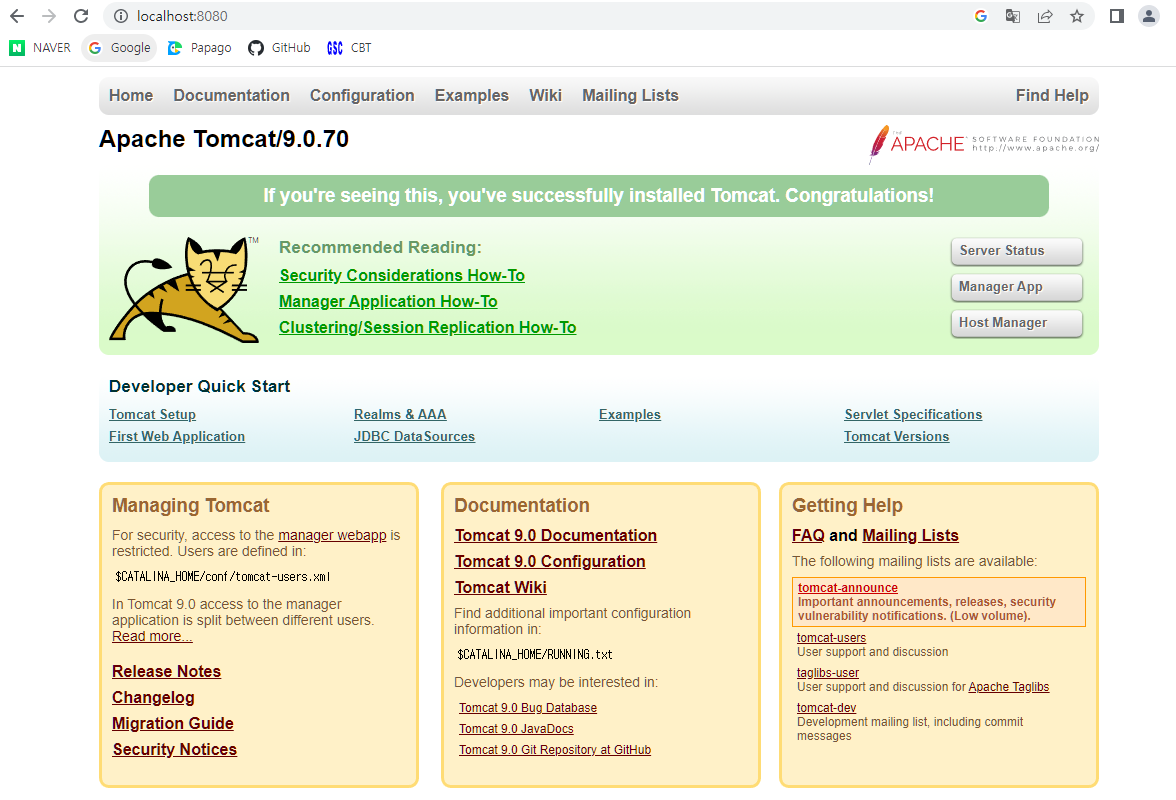The image size is (1176, 800).
Task: Open Security Considerations How-To link
Action: pos(402,275)
